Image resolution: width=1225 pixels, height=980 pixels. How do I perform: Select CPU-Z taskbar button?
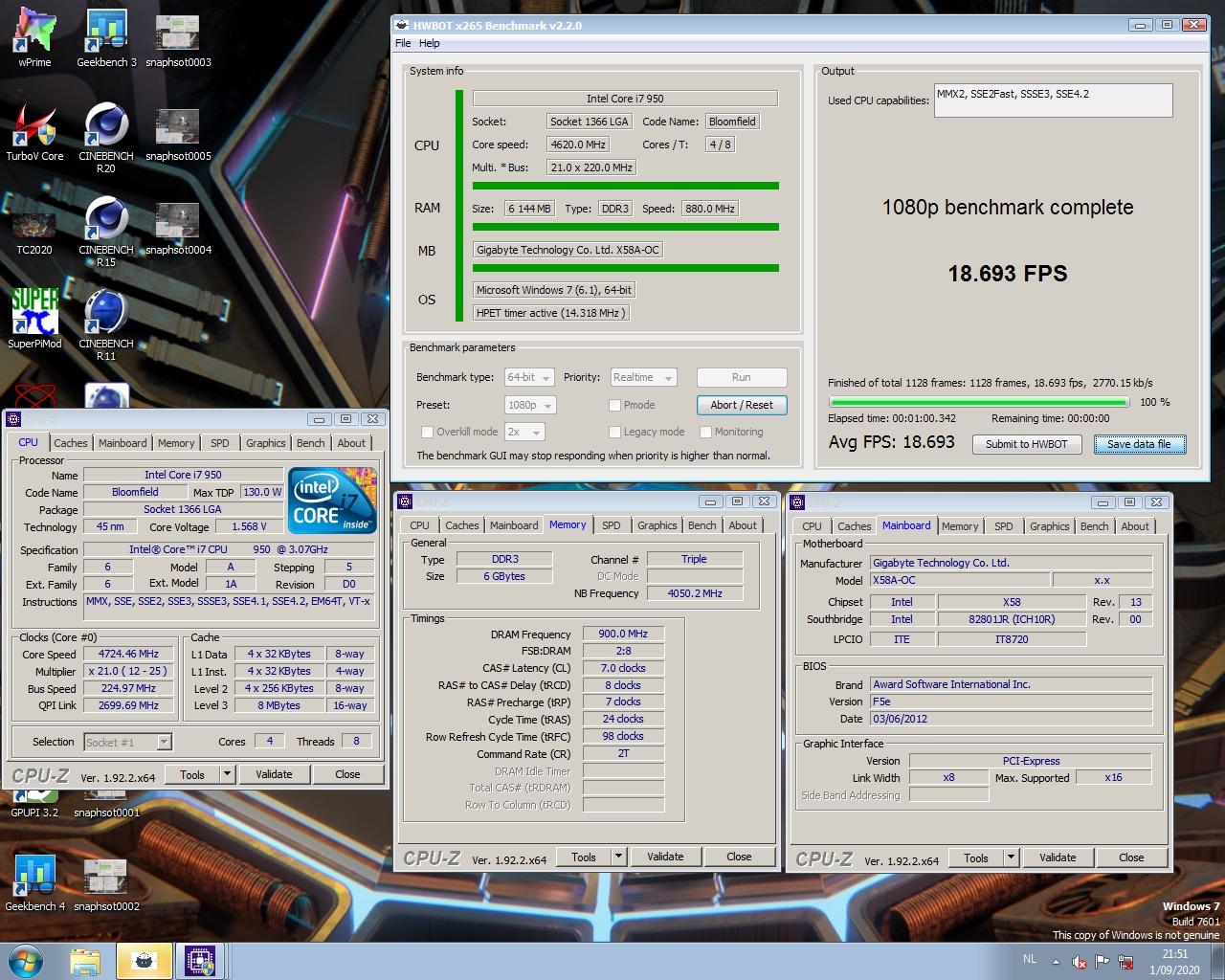[200, 961]
